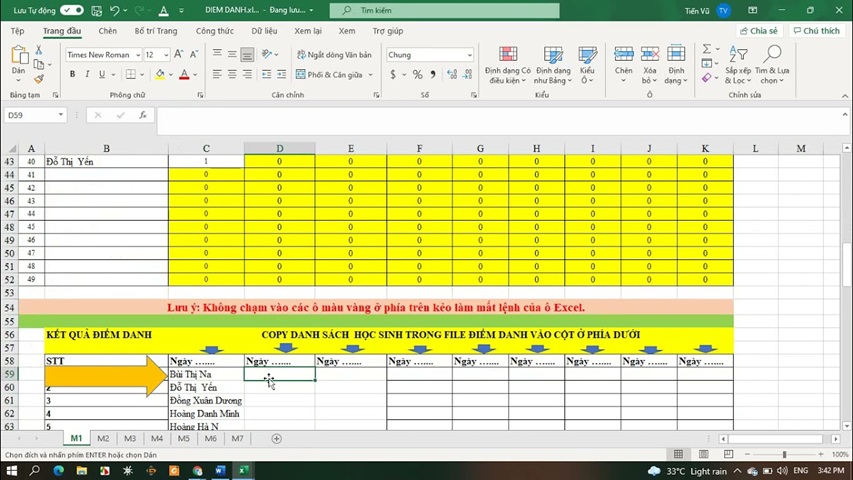The image size is (853, 480).
Task: Toggle the Underline formatting button
Action: 101,74
